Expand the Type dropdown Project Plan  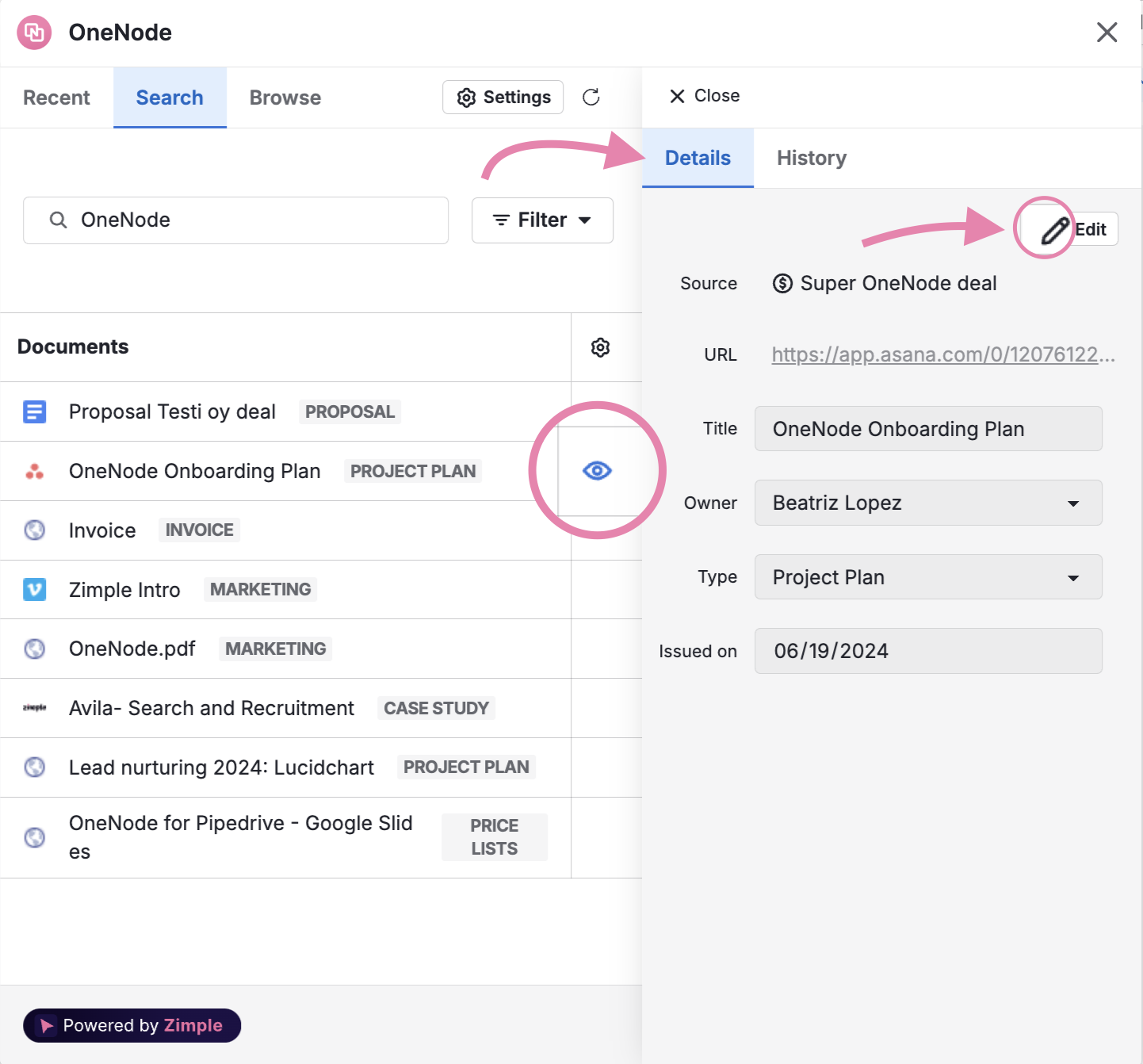click(928, 577)
